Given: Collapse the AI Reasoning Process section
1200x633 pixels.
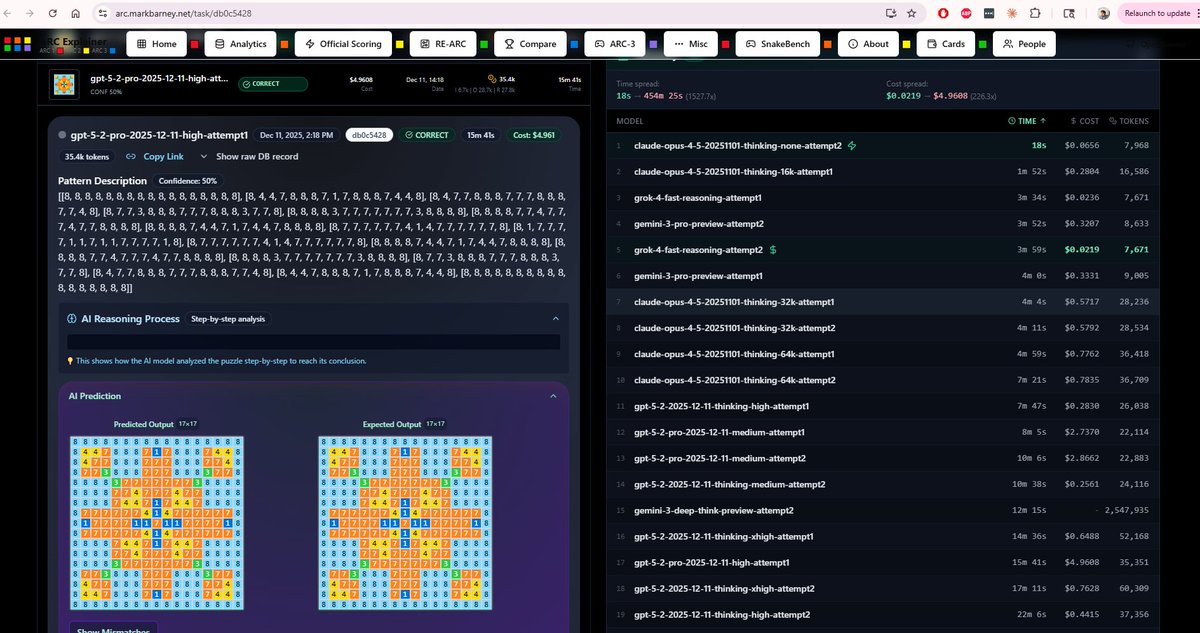Looking at the screenshot, I should 555,319.
